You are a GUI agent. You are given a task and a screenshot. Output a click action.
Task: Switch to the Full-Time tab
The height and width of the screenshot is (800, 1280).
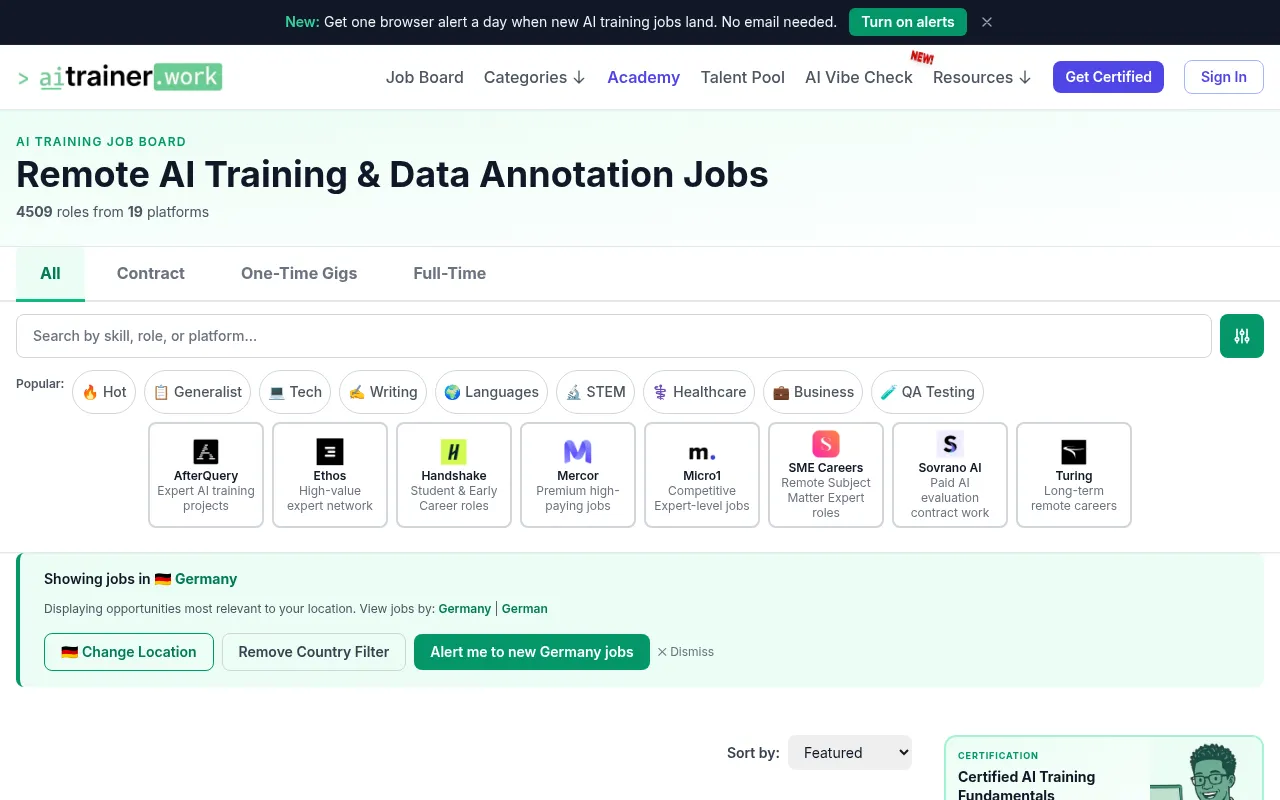pos(450,273)
